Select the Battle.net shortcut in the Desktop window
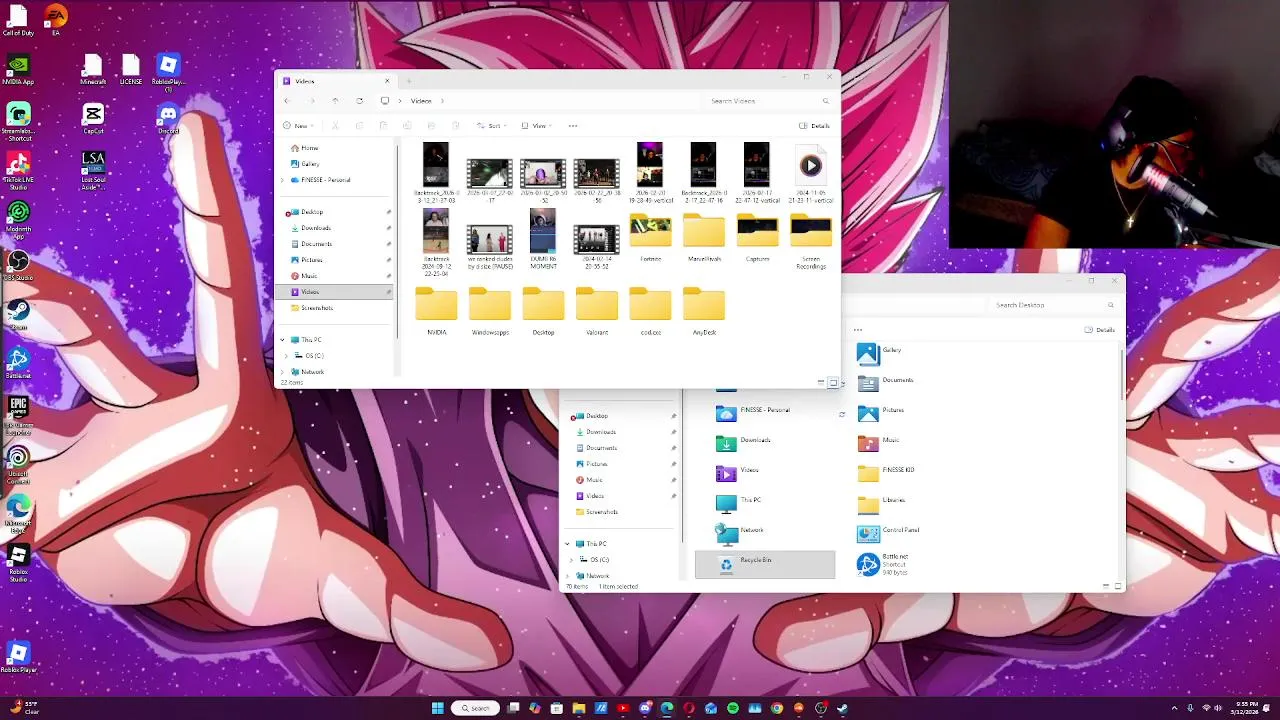This screenshot has width=1280, height=720. [883, 565]
